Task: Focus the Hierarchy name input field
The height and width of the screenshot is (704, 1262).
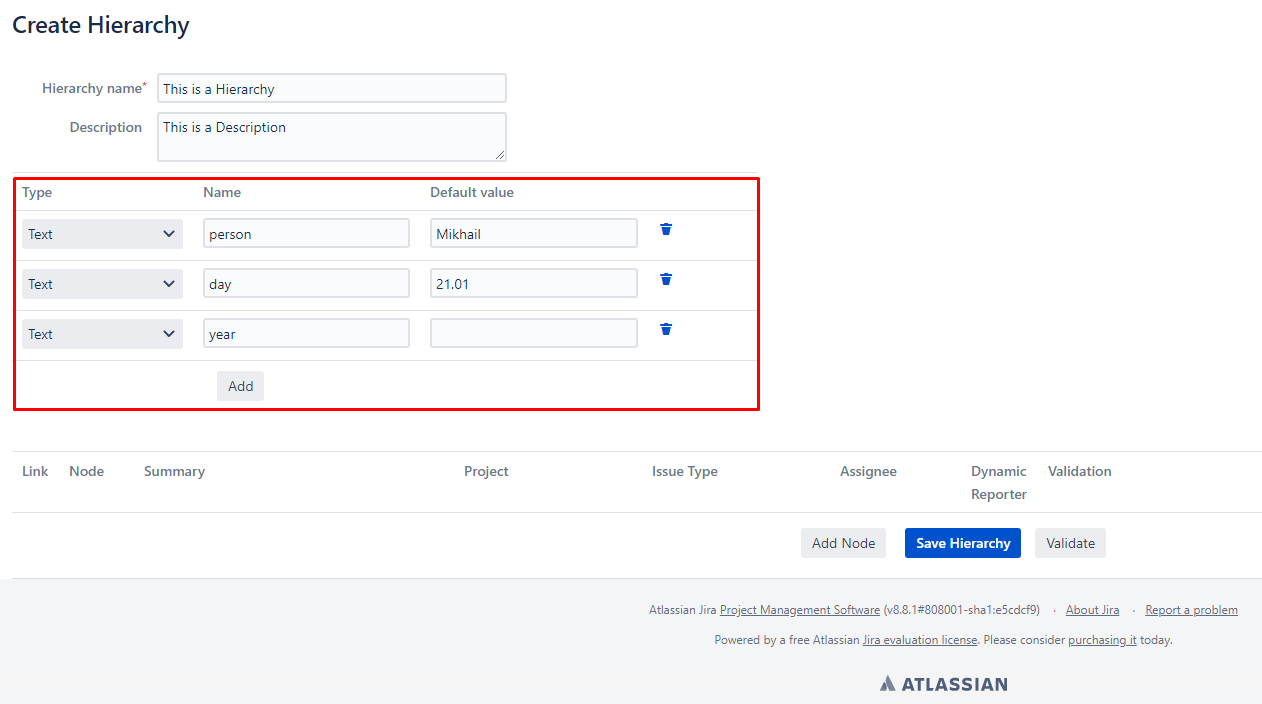Action: click(331, 89)
